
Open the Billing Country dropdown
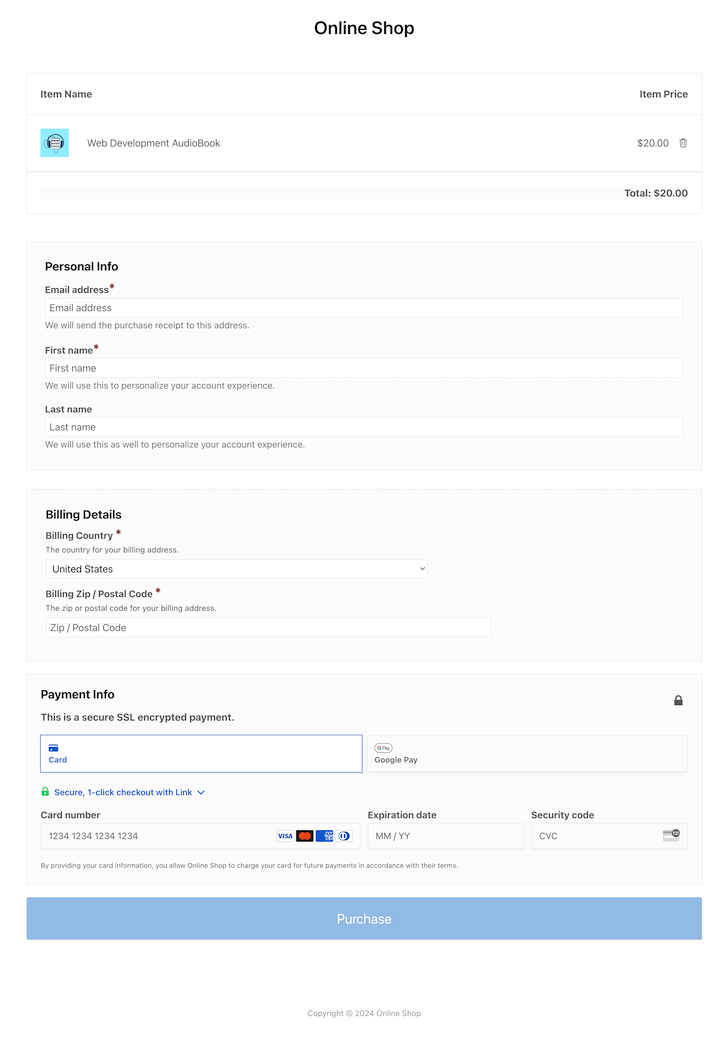pyautogui.click(x=238, y=568)
